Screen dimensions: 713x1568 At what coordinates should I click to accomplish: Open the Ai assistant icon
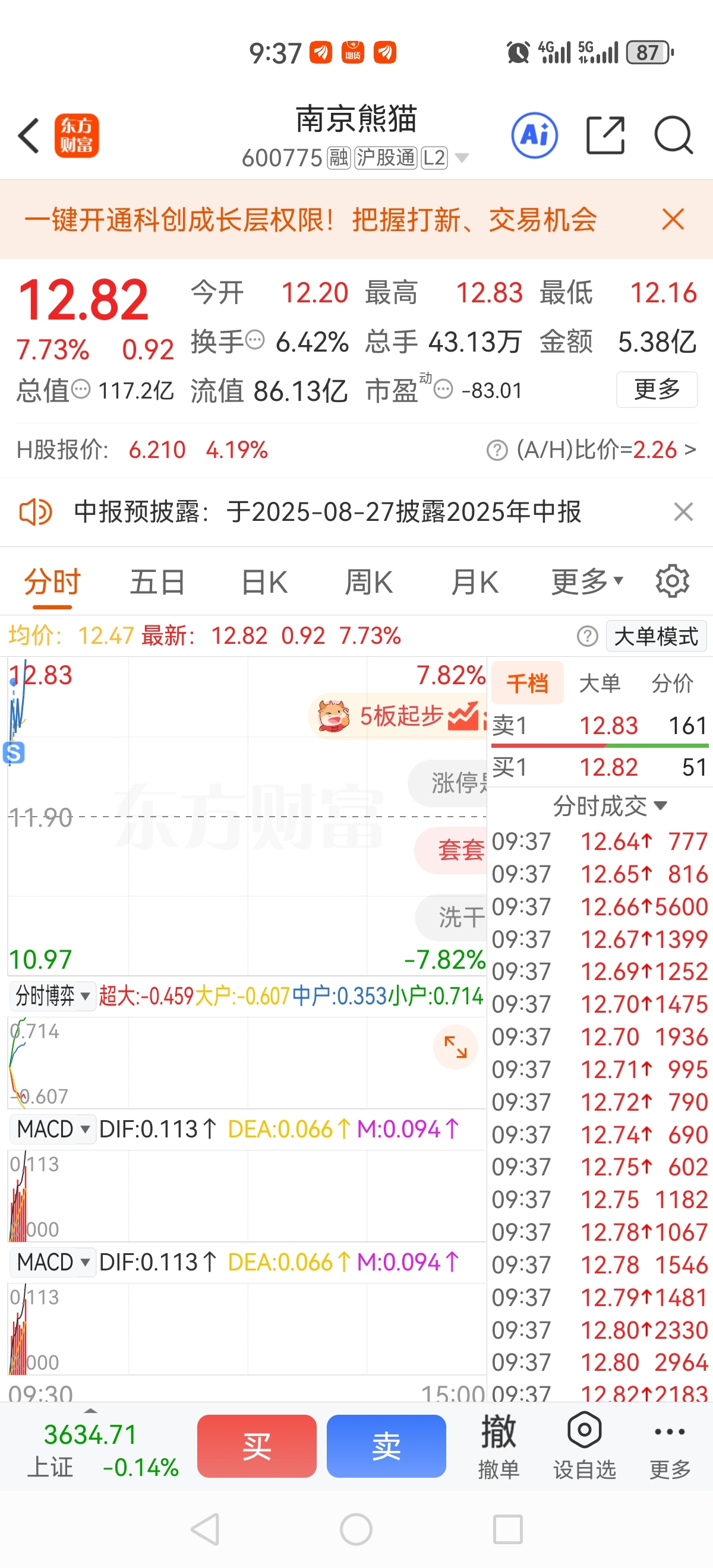click(x=535, y=135)
